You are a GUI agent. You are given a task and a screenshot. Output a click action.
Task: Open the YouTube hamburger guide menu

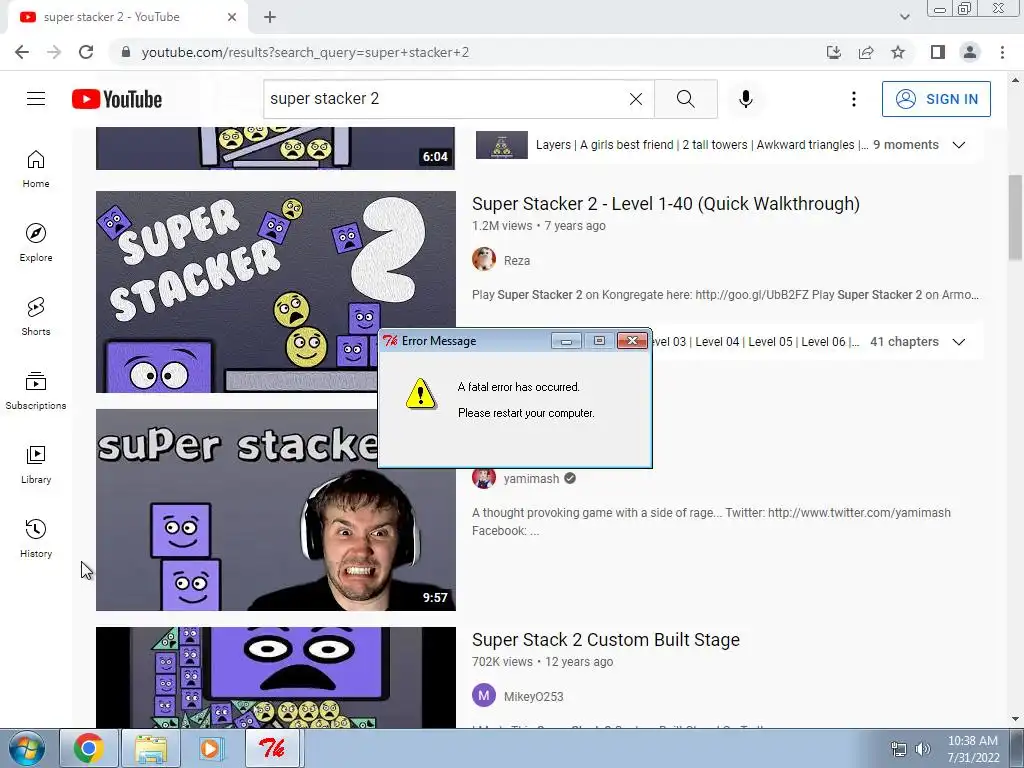[x=36, y=99]
